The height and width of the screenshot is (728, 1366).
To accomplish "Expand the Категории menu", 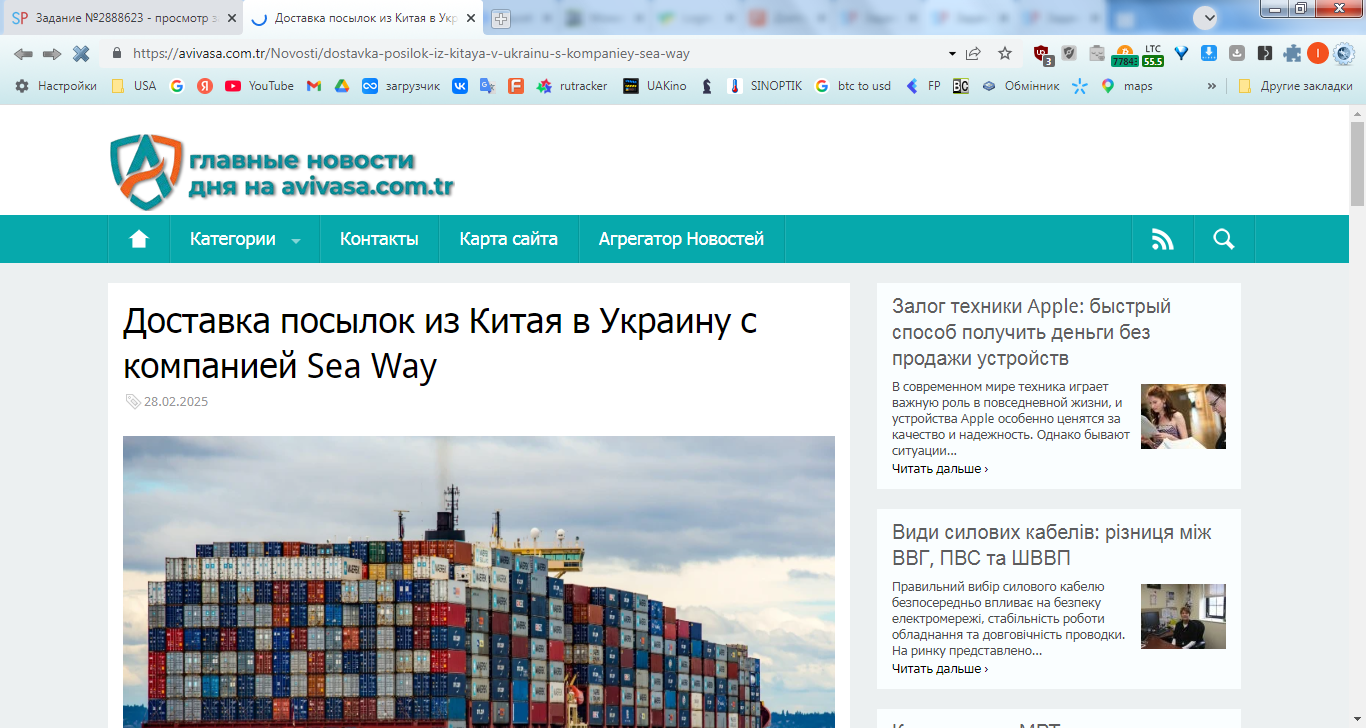I will click(245, 239).
